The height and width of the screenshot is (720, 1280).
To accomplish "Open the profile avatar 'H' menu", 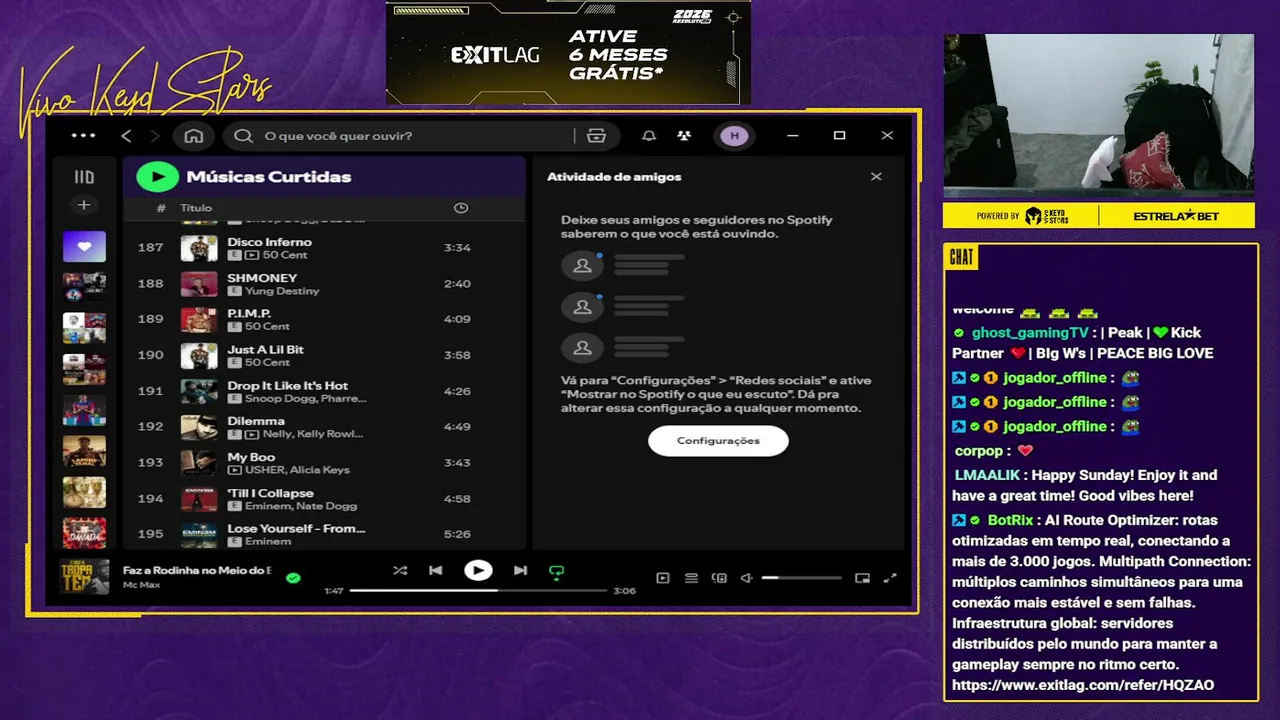I will click(x=734, y=136).
